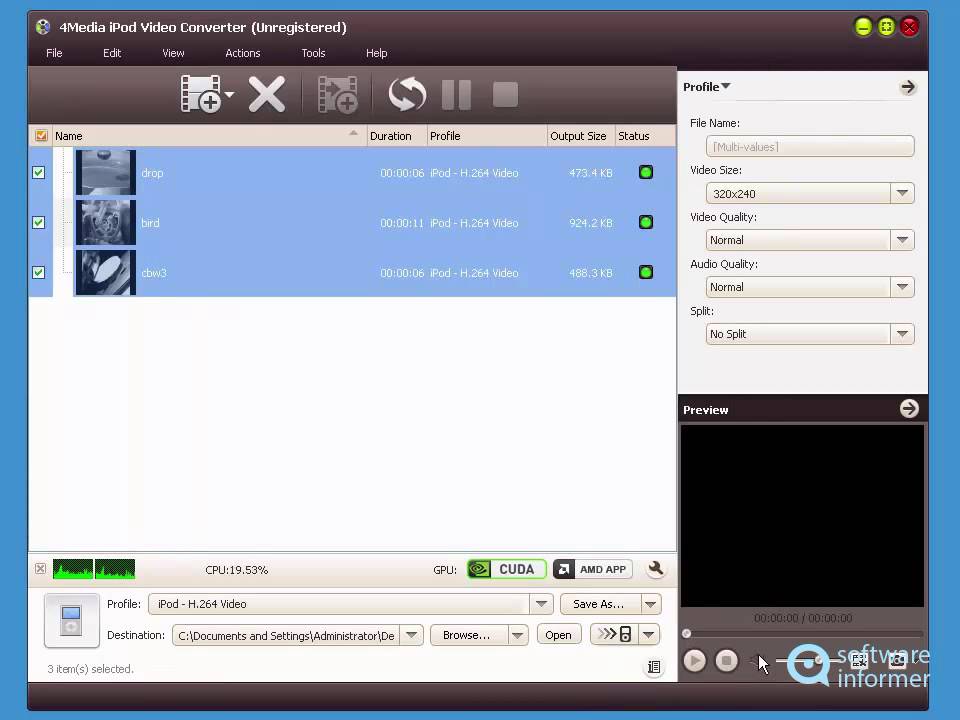Expand the Profile panel arrow button
The image size is (960, 720).
tap(908, 87)
